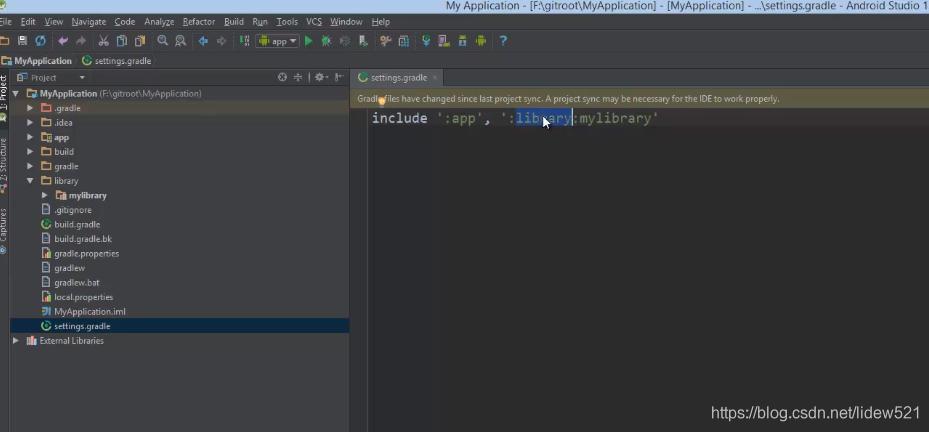Close the settings.gradle editor tab
This screenshot has width=929, height=432.
click(434, 78)
